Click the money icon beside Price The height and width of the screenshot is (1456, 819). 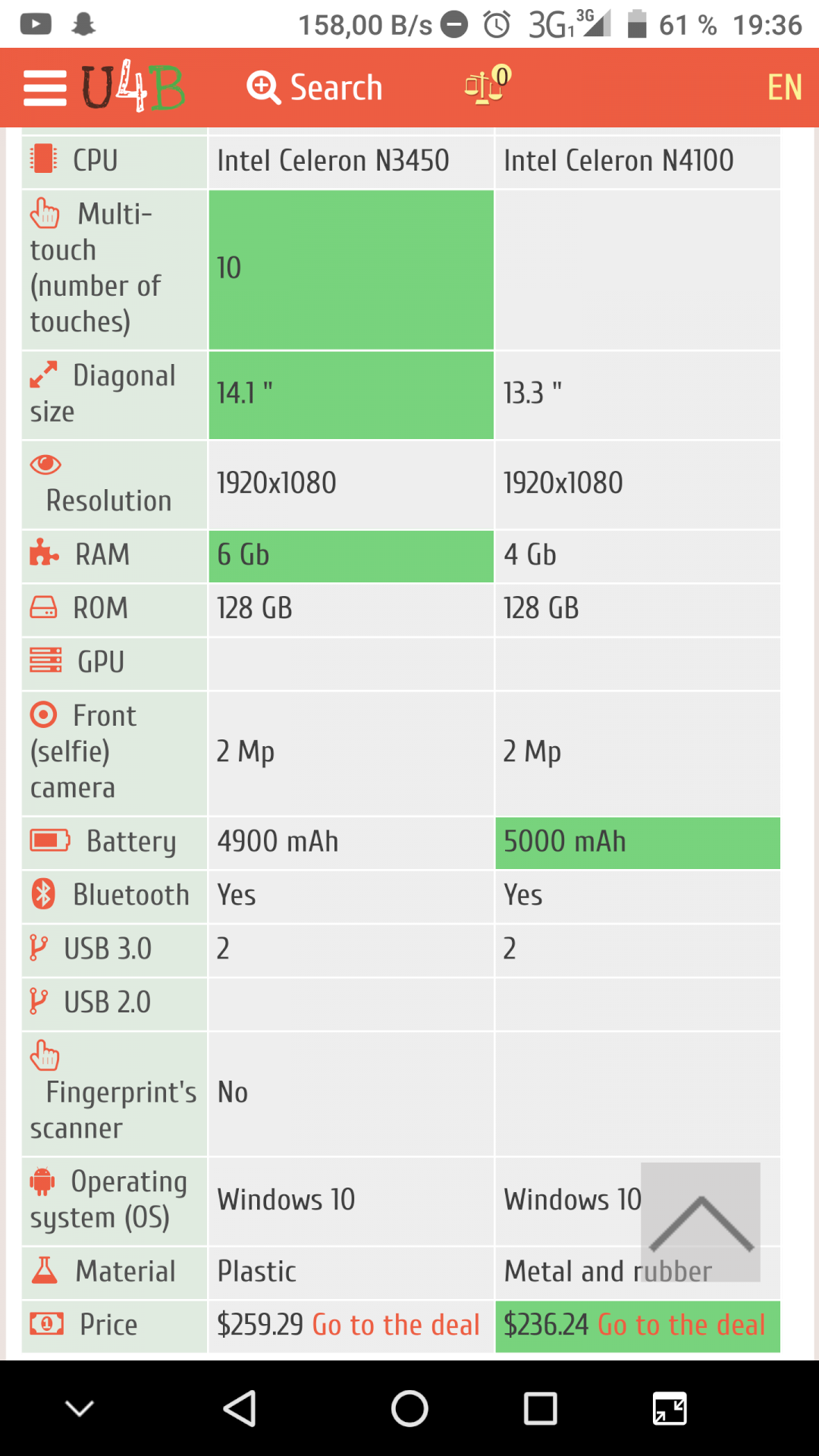[45, 1324]
